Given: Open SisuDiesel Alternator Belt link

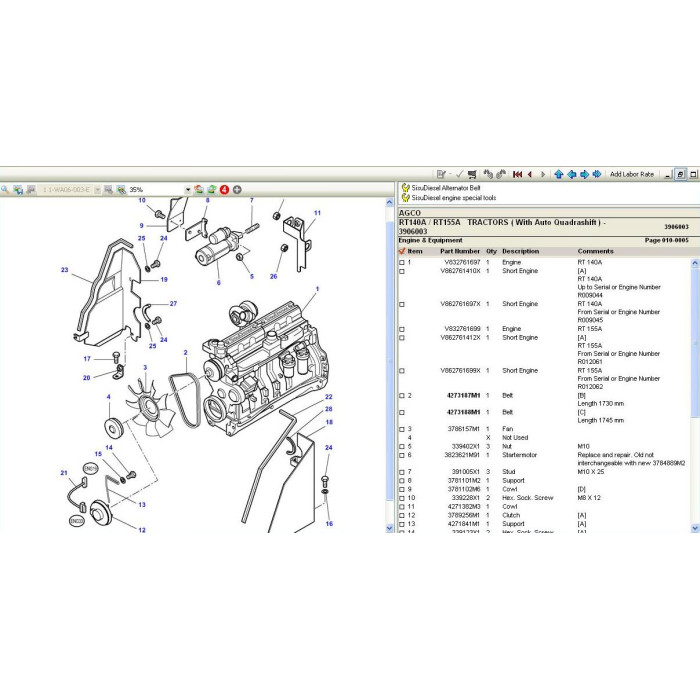Looking at the screenshot, I should tap(446, 188).
